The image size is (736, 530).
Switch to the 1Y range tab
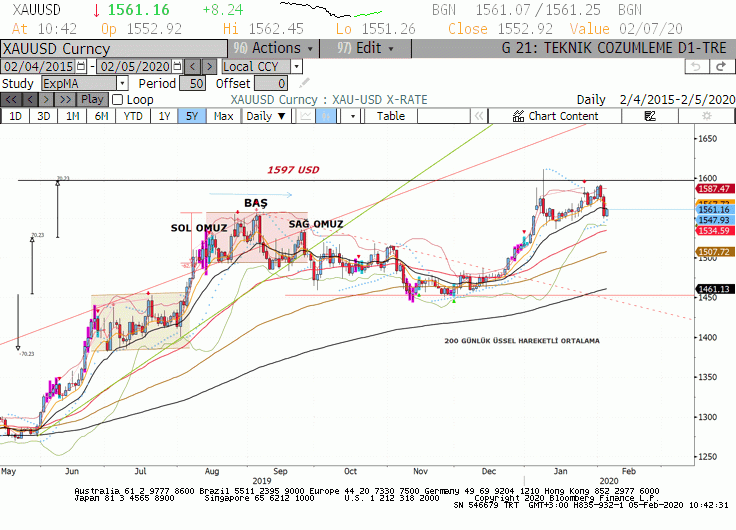click(164, 116)
